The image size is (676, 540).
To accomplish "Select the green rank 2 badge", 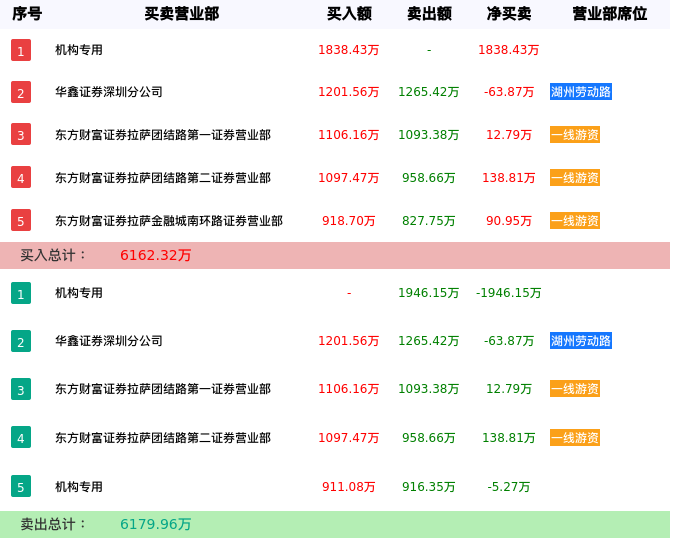I will point(21,341).
